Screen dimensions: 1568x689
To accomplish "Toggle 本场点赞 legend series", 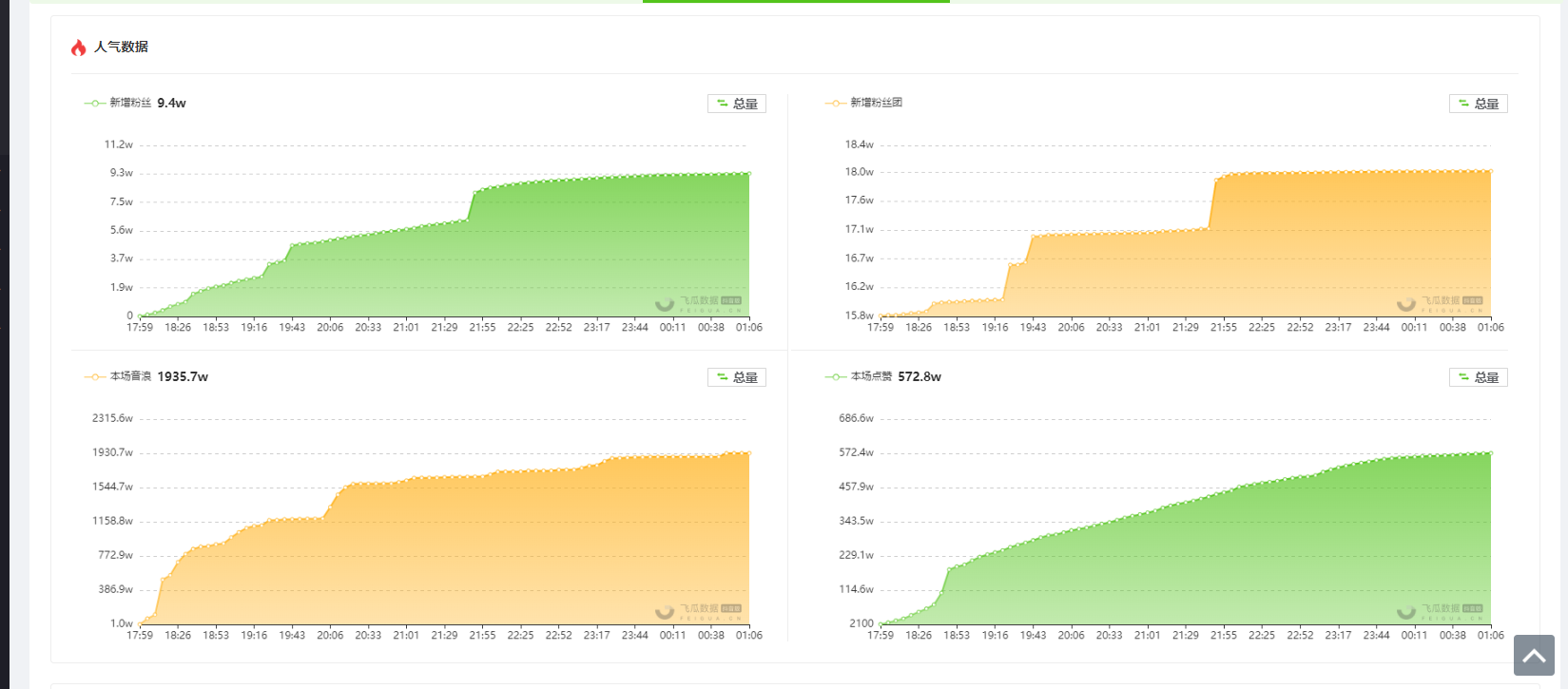I will click(x=859, y=376).
